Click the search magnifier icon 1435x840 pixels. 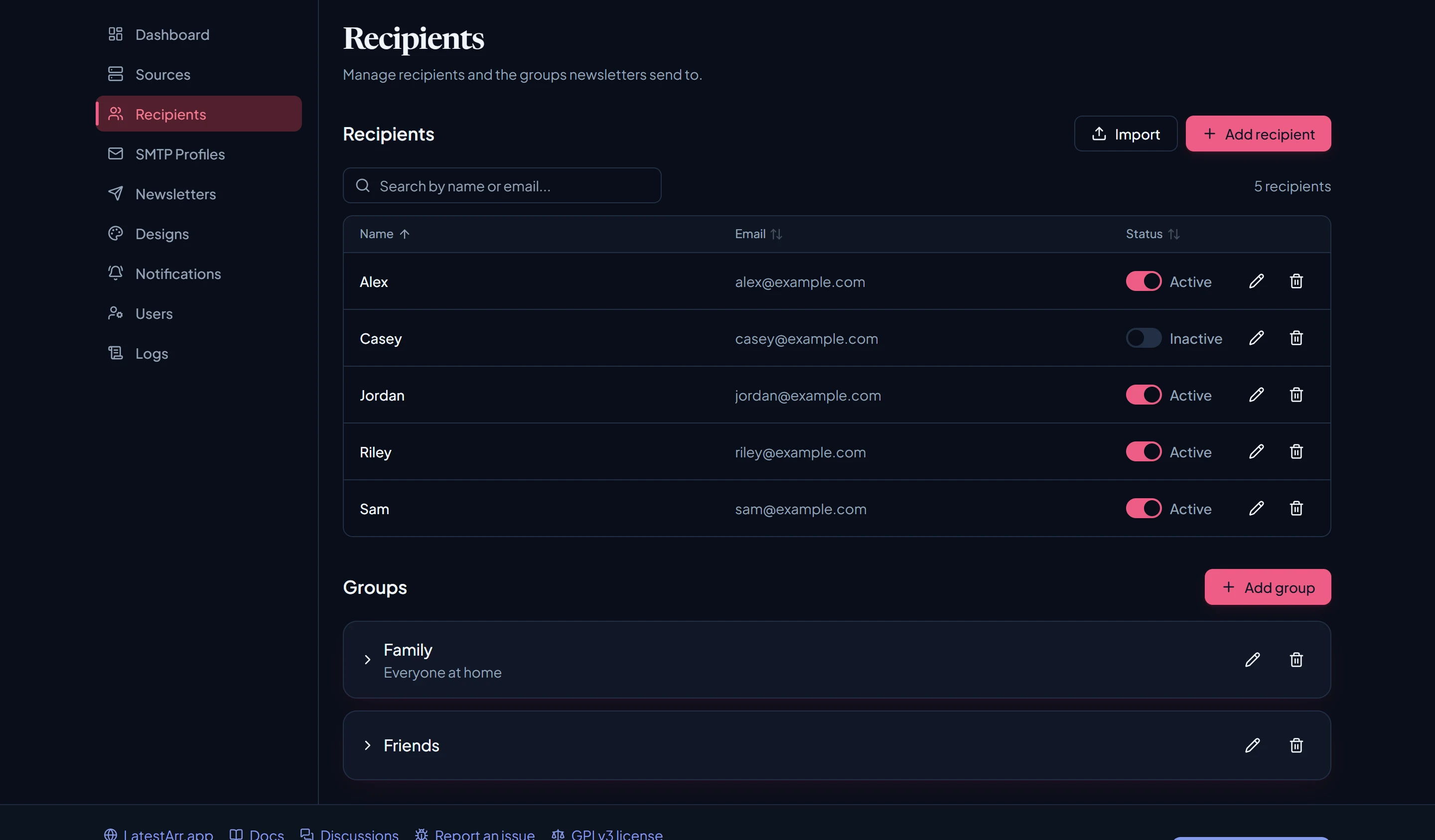click(x=363, y=186)
